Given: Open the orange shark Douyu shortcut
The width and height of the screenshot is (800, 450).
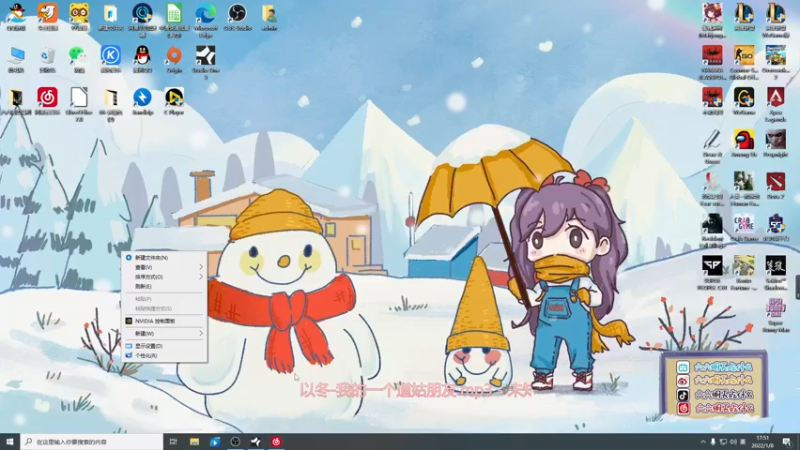Looking at the screenshot, I should click(47, 17).
